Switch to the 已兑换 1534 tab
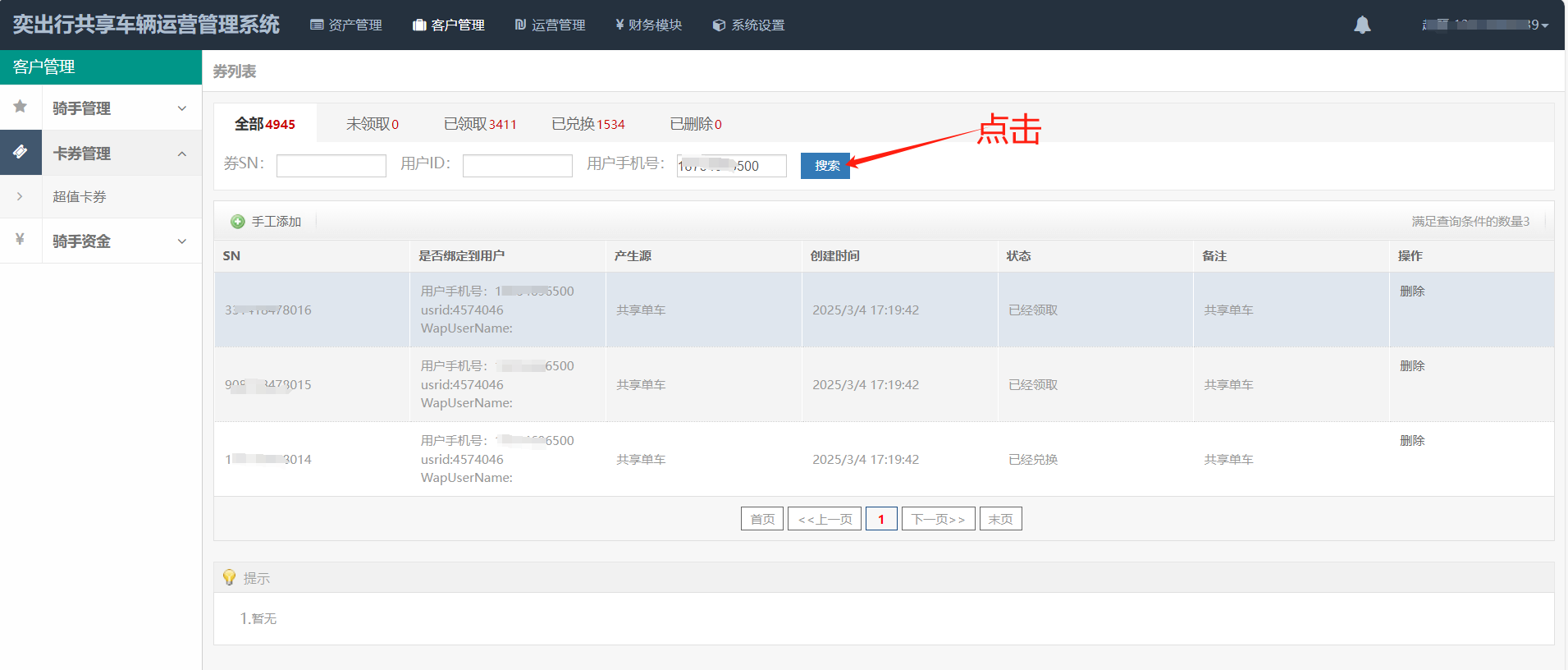Viewport: 1568px width, 670px height. (x=588, y=124)
